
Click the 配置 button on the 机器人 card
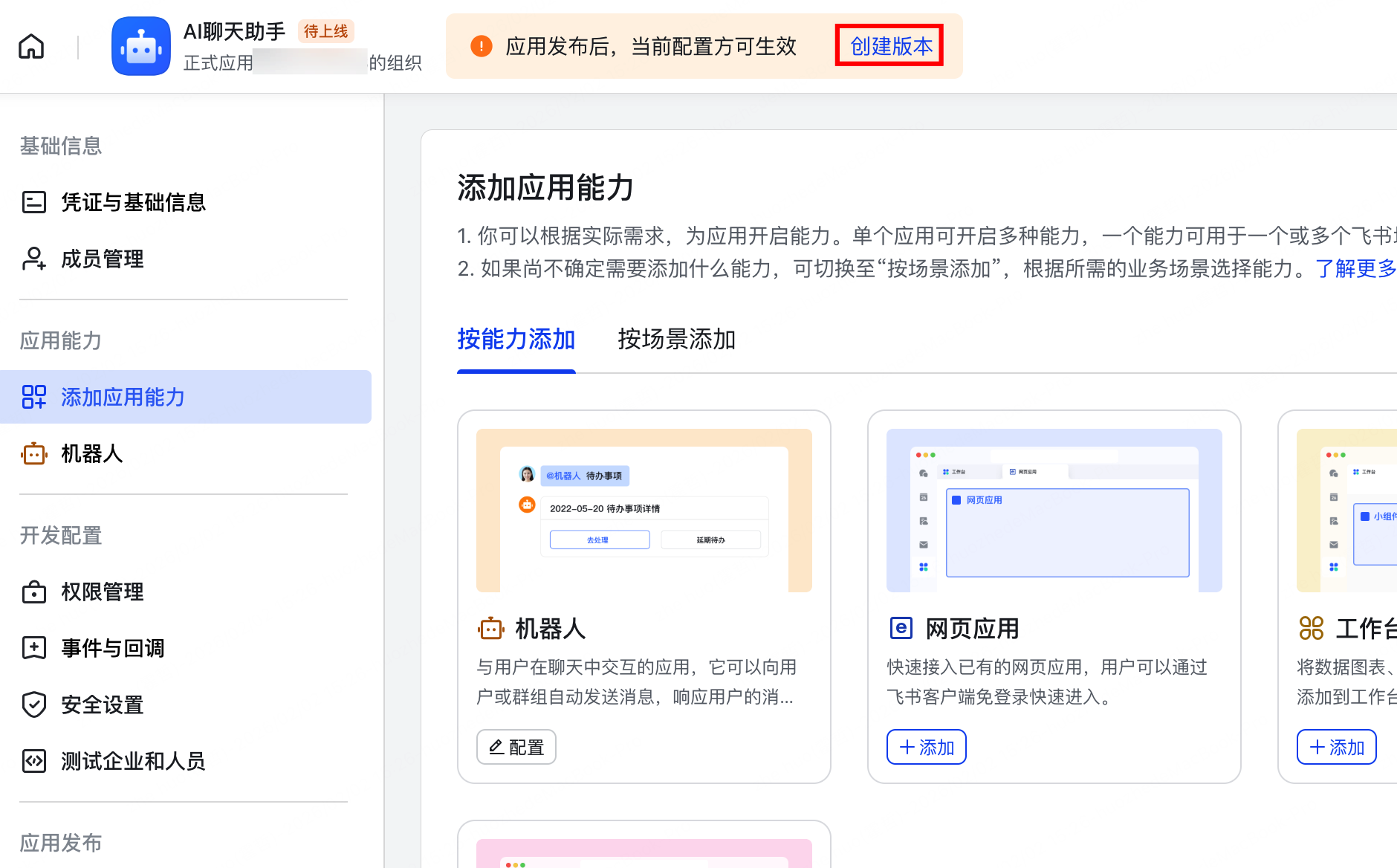516,747
